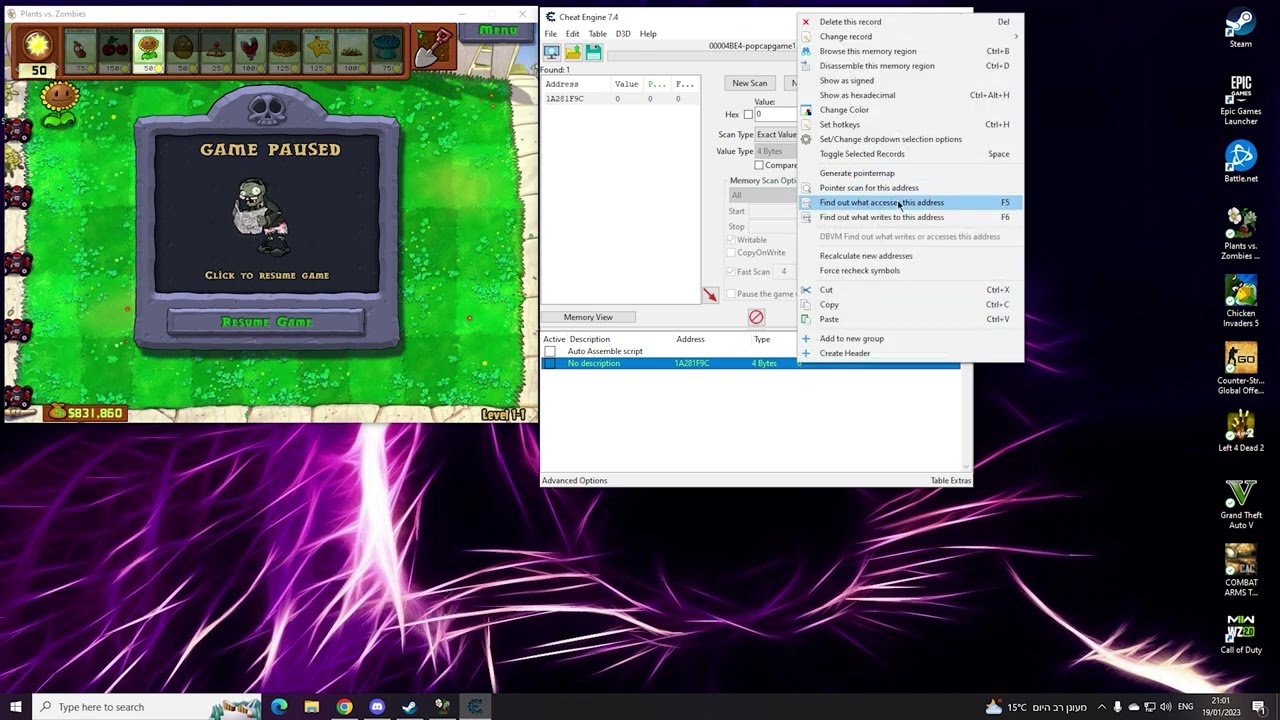Click the open folder icon in Cheat Engine toolbar

(573, 53)
